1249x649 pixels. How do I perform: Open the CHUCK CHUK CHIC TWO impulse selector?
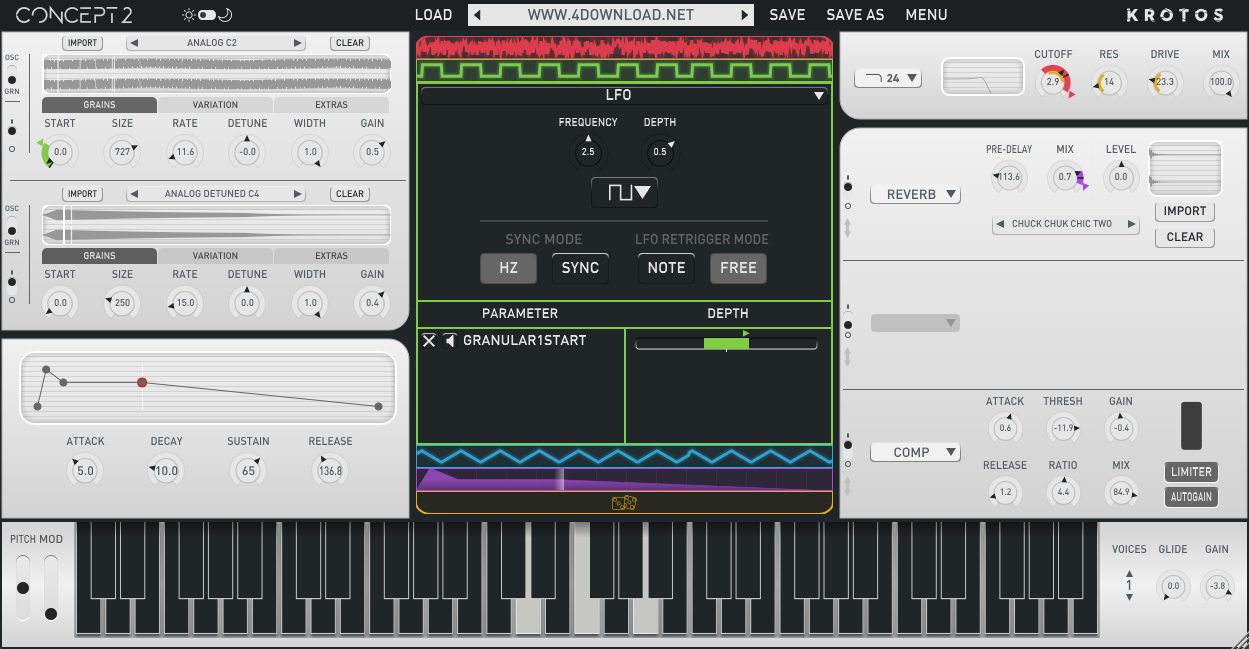[x=1066, y=224]
